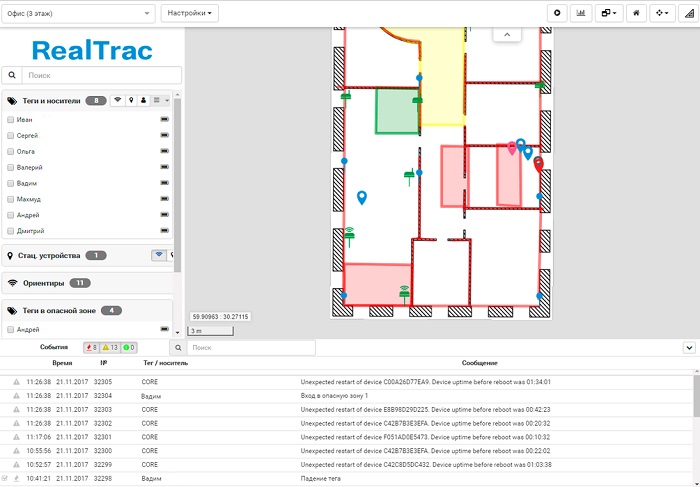Filter events by yellow warning count
The image size is (700, 487).
(111, 347)
